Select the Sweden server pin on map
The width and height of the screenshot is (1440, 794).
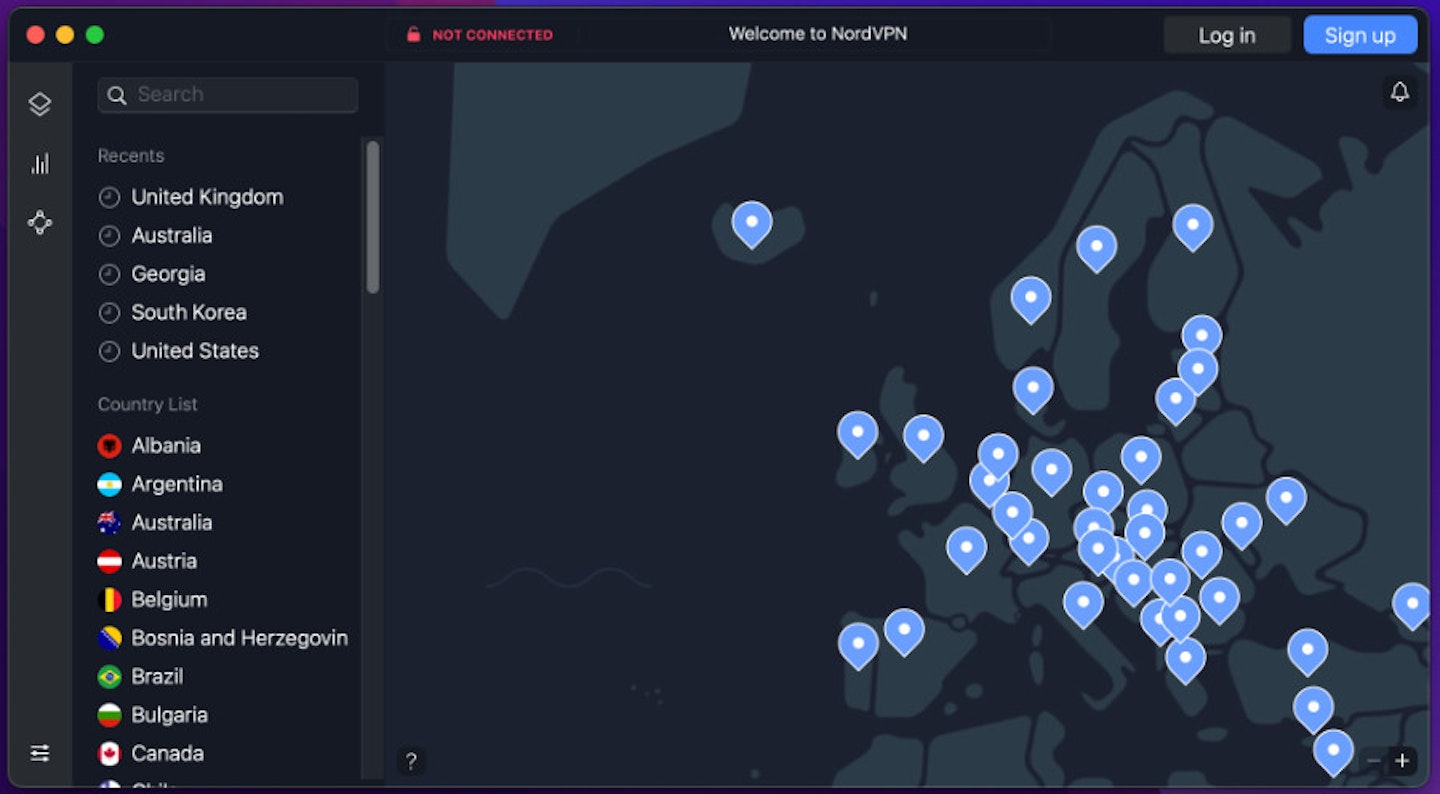pyautogui.click(x=1096, y=247)
